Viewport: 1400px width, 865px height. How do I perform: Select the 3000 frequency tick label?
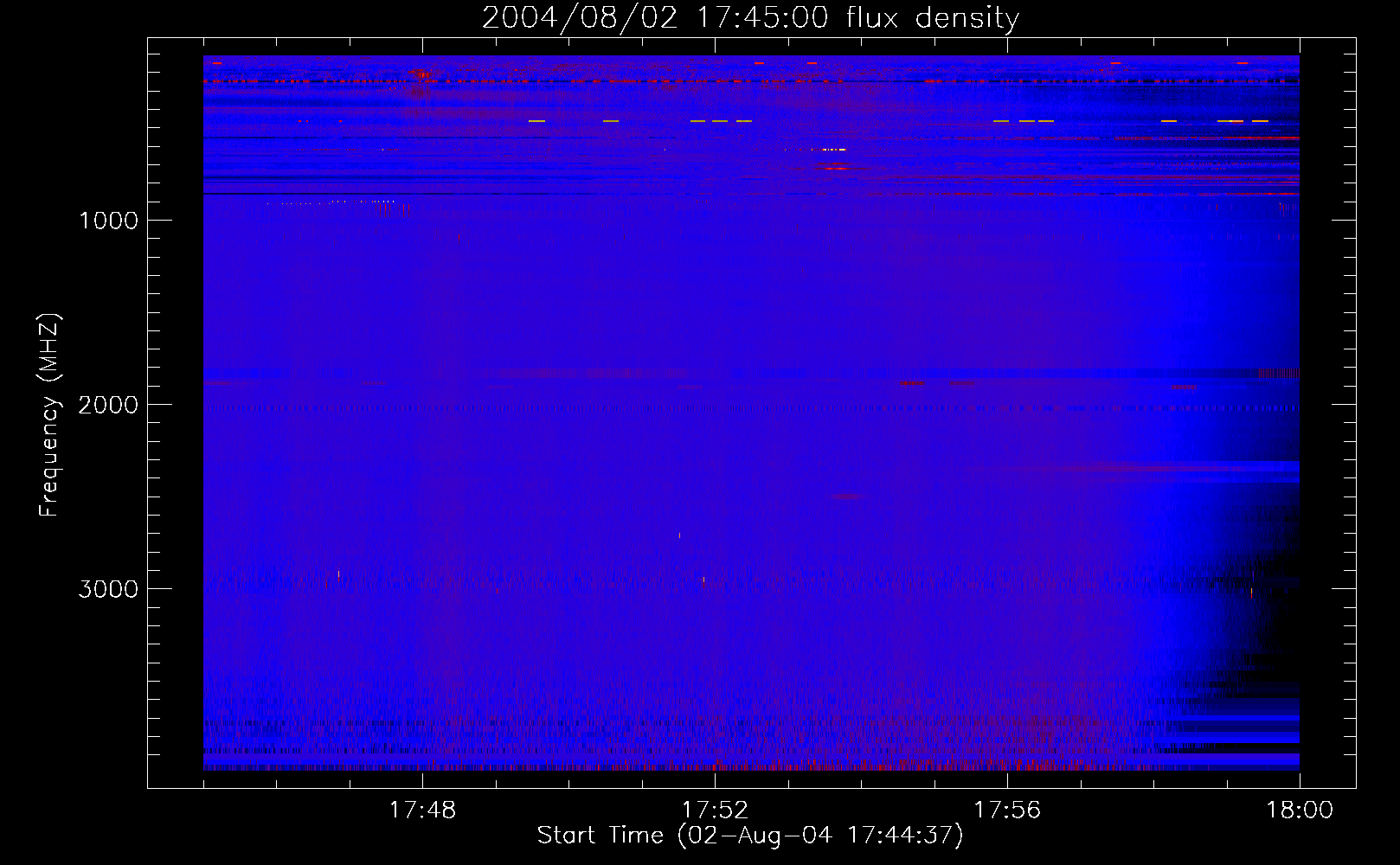point(108,589)
